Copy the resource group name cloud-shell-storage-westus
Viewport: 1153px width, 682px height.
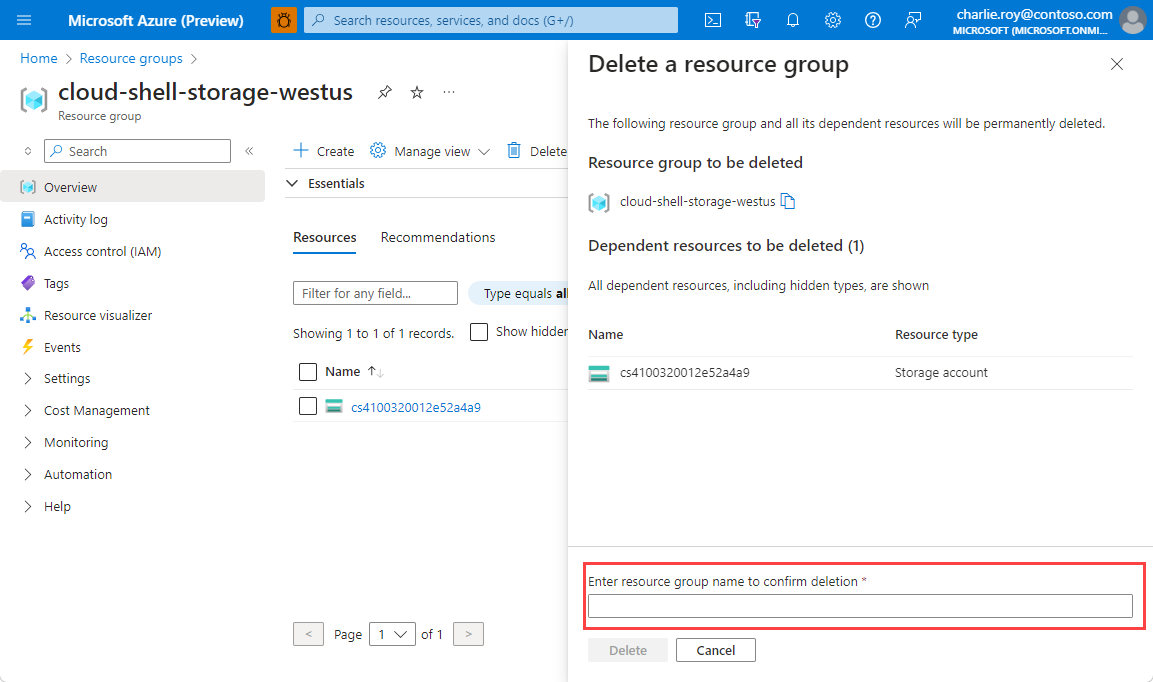[788, 201]
